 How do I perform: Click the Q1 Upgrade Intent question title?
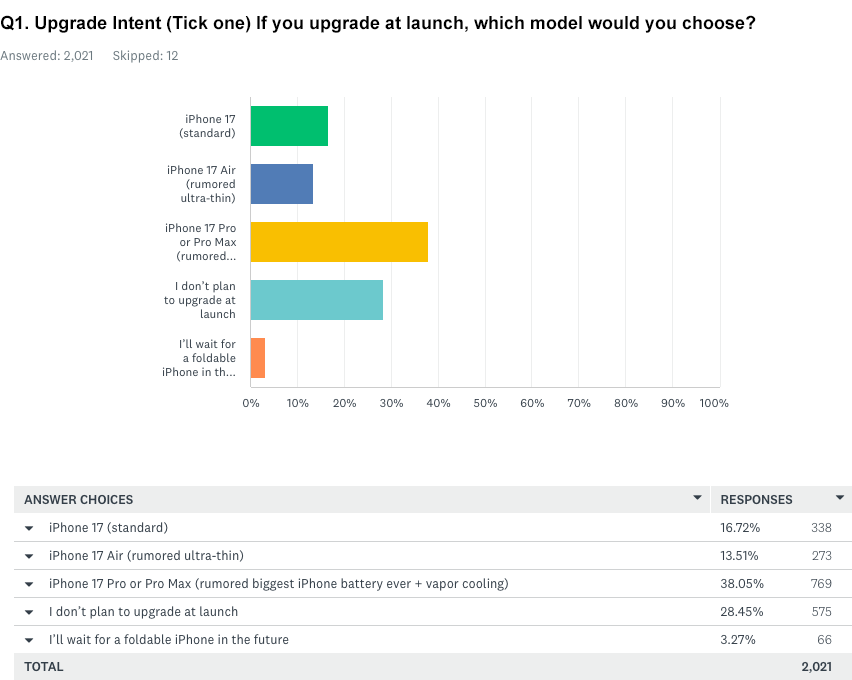click(x=378, y=23)
